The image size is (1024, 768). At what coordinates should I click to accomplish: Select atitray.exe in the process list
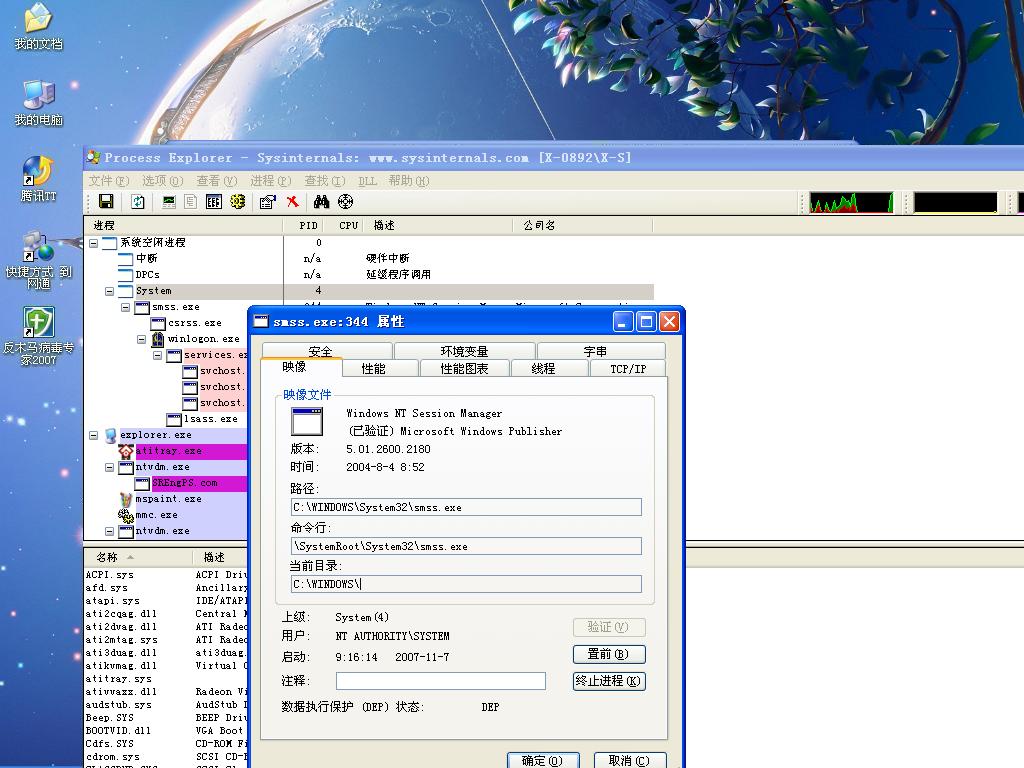tap(168, 451)
